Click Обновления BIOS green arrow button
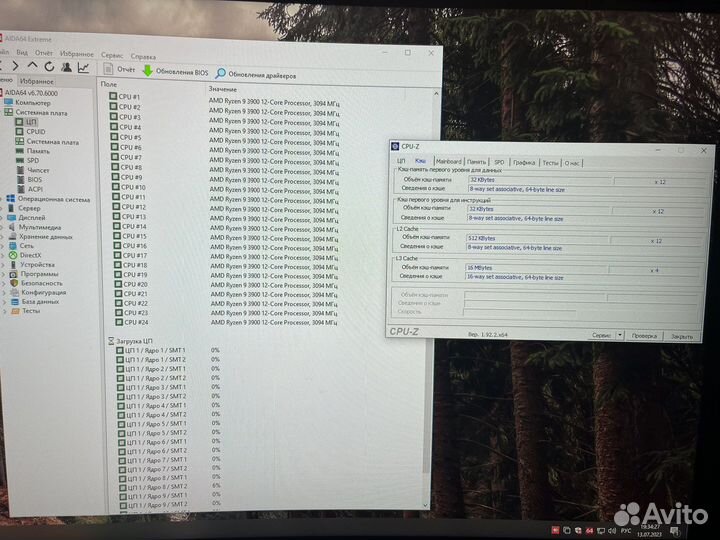 175,71
